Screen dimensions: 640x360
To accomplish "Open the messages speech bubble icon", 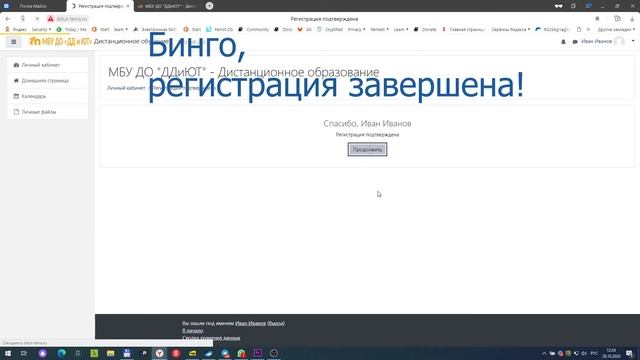I will 575,42.
